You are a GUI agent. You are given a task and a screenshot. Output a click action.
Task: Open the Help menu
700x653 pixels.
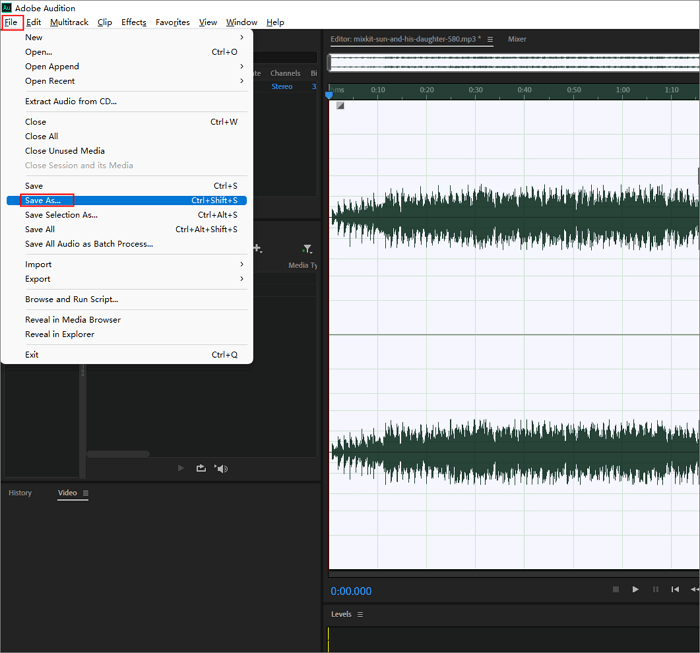[275, 22]
